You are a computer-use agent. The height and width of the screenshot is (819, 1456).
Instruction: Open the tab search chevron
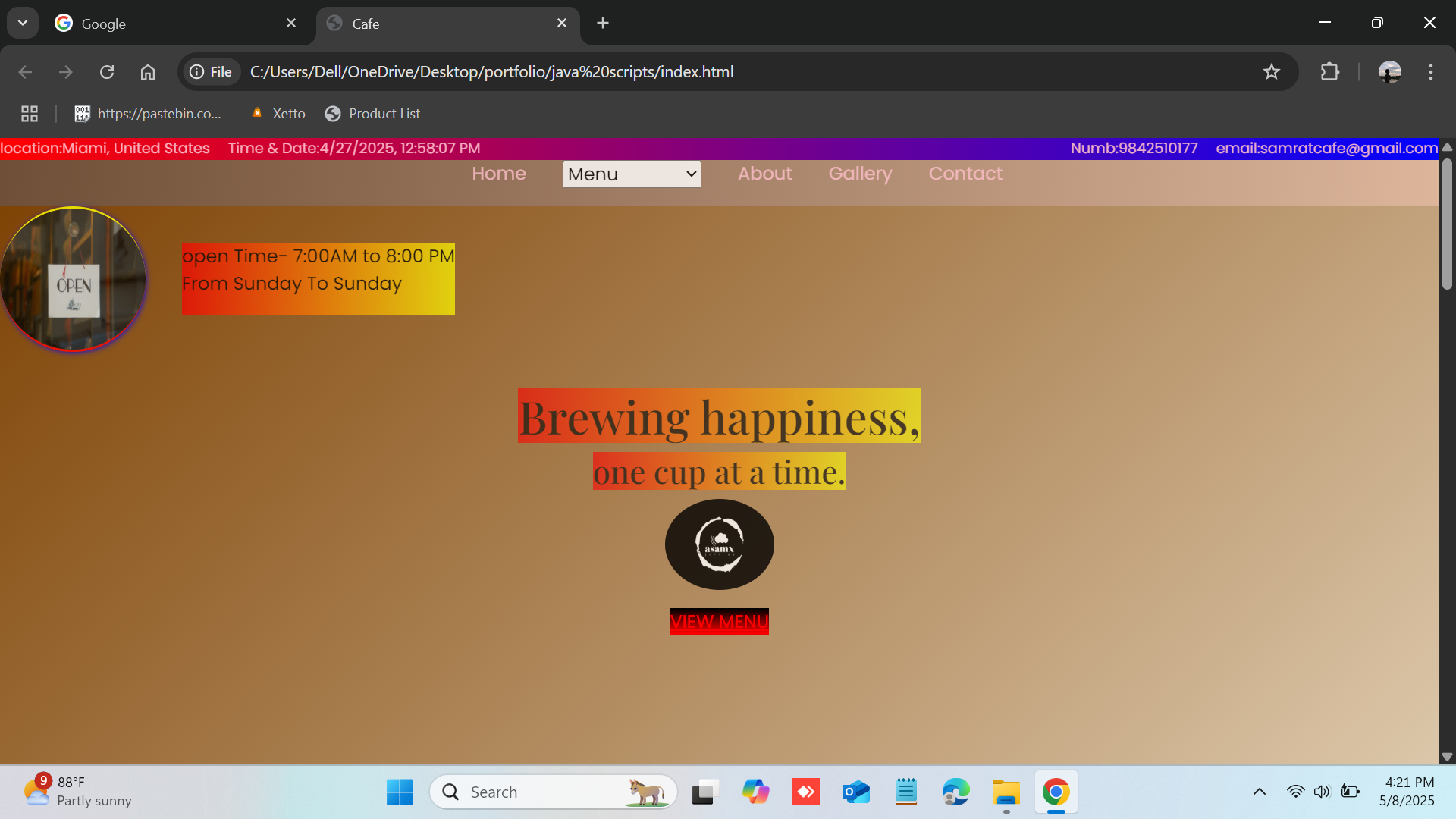[23, 23]
